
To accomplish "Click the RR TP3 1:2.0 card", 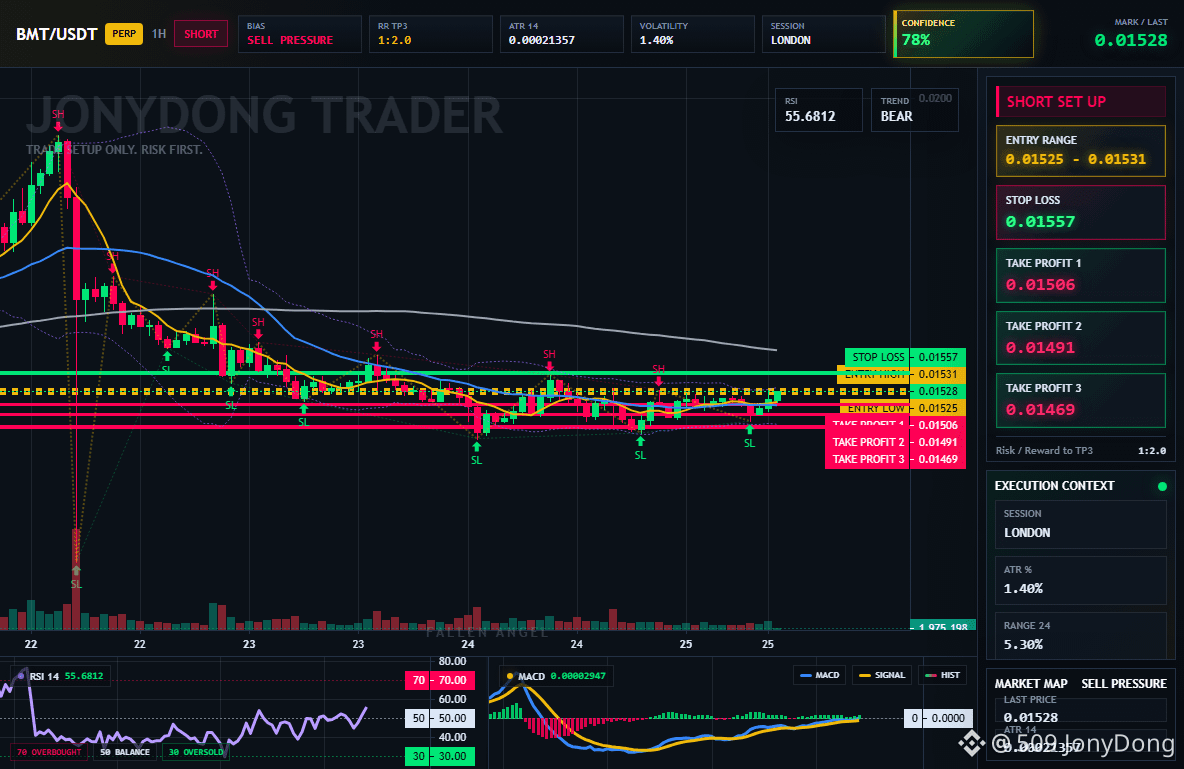I will click(430, 34).
